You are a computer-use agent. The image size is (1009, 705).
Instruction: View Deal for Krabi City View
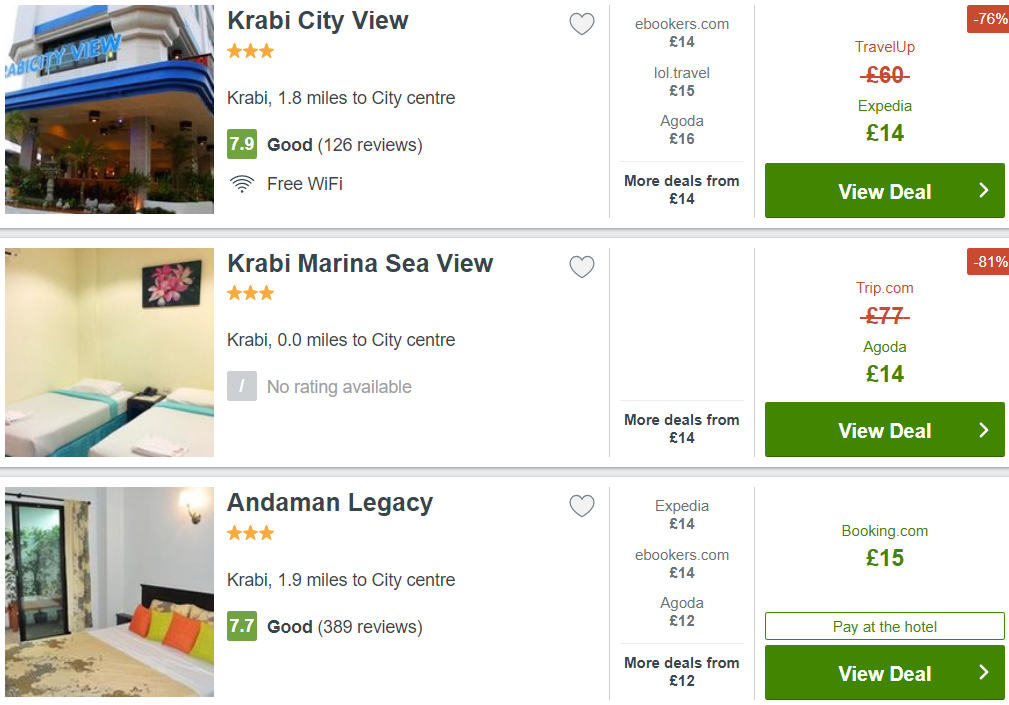[884, 191]
